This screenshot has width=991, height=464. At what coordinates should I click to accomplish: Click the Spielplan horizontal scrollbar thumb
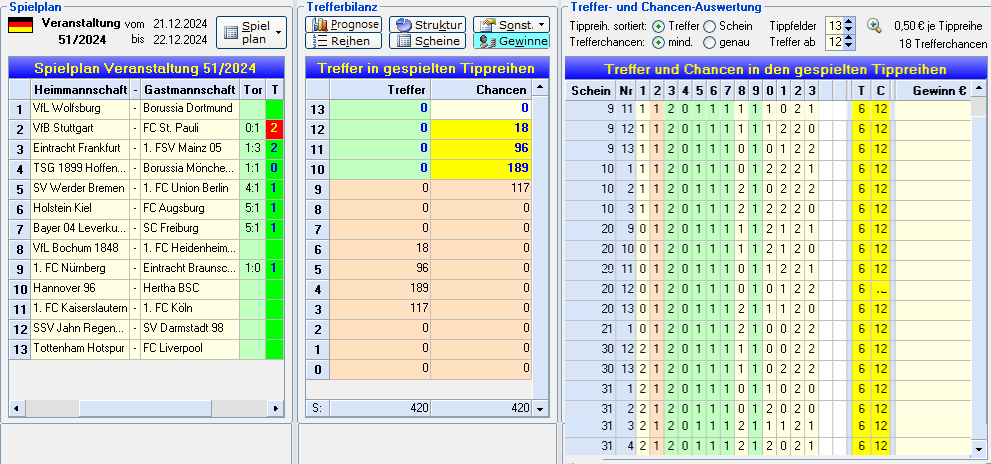click(x=145, y=409)
